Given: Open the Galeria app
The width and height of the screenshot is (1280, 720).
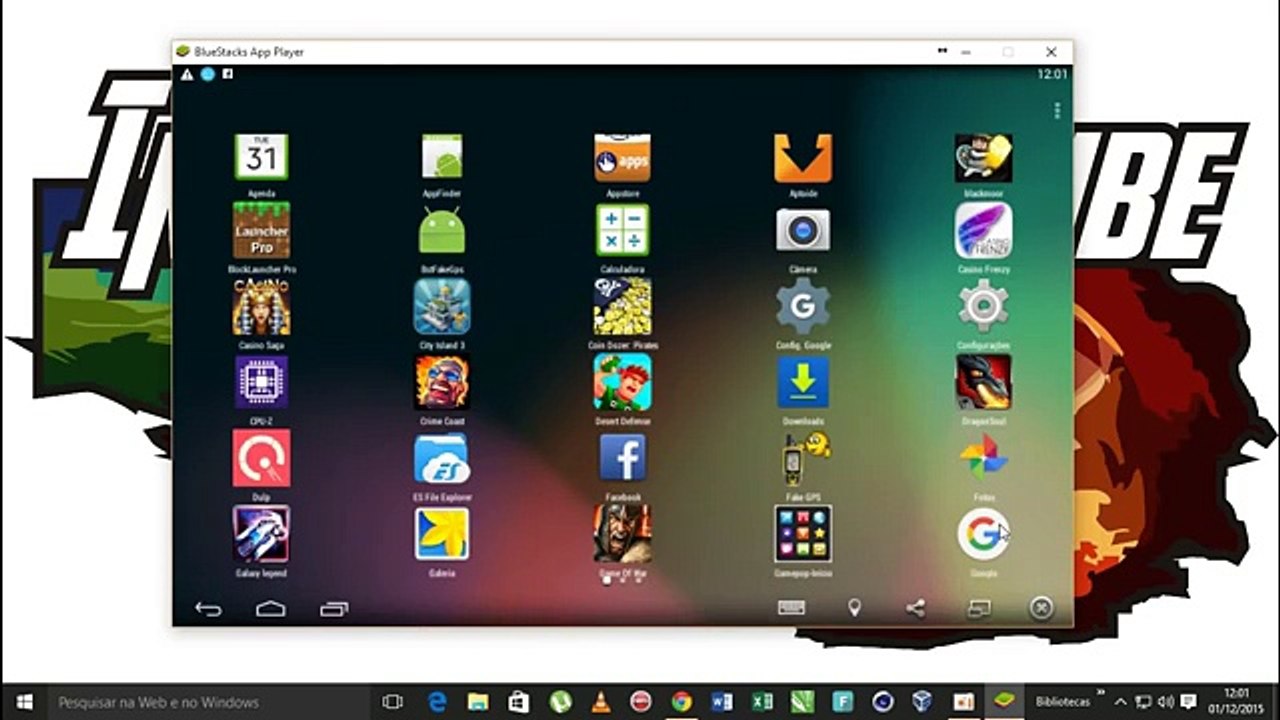Looking at the screenshot, I should [x=442, y=534].
